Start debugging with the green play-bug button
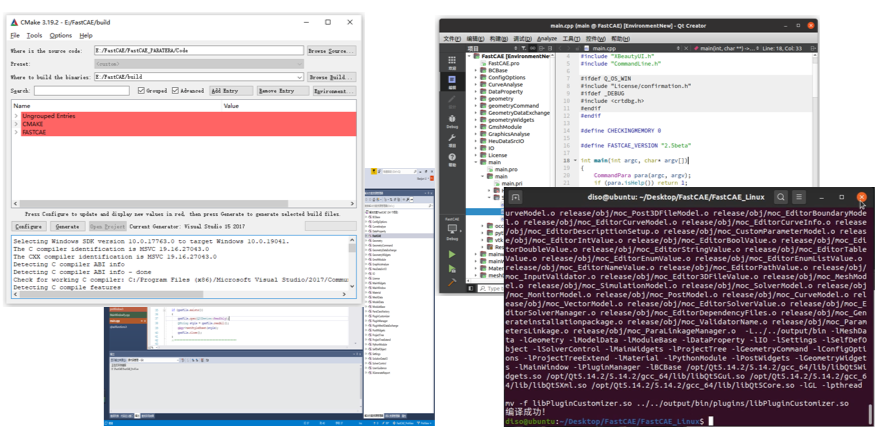Screen dimensions: 878x434 (451, 268)
